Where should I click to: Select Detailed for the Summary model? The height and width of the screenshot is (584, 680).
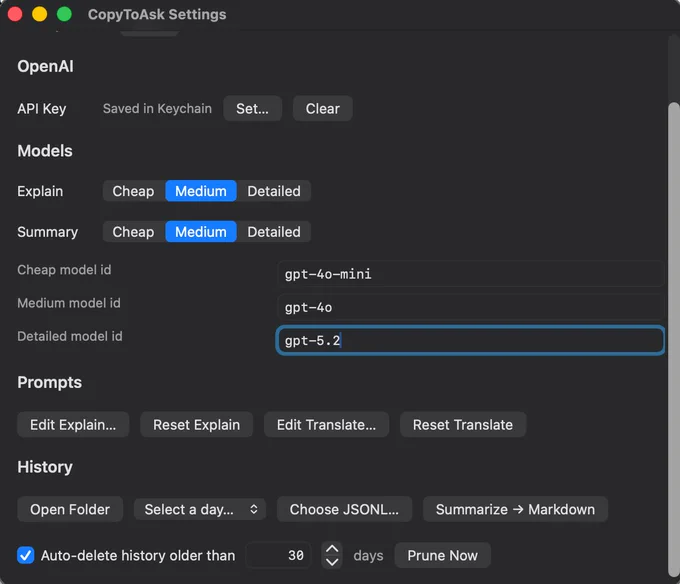click(274, 232)
